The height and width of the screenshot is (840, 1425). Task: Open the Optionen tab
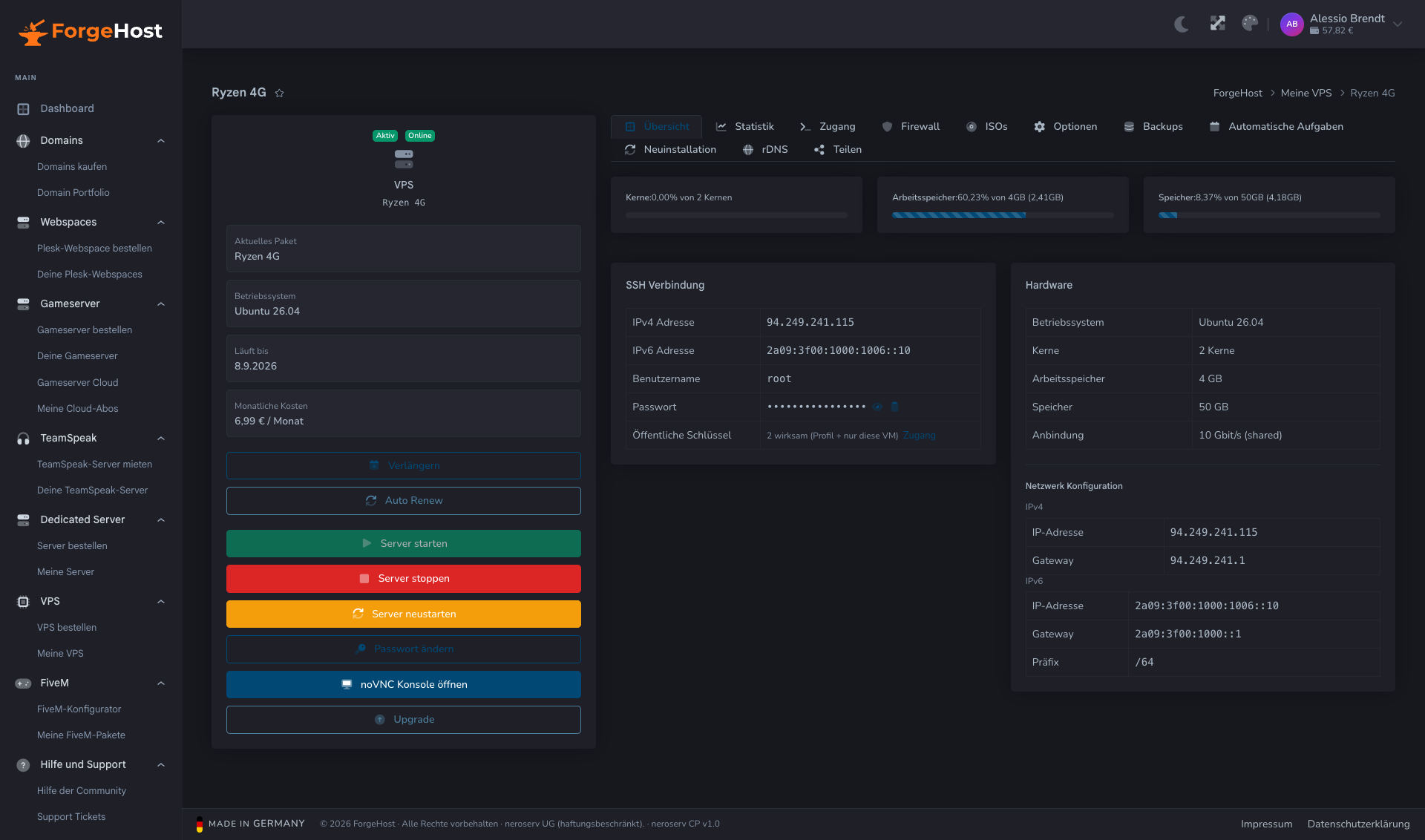coord(1065,127)
